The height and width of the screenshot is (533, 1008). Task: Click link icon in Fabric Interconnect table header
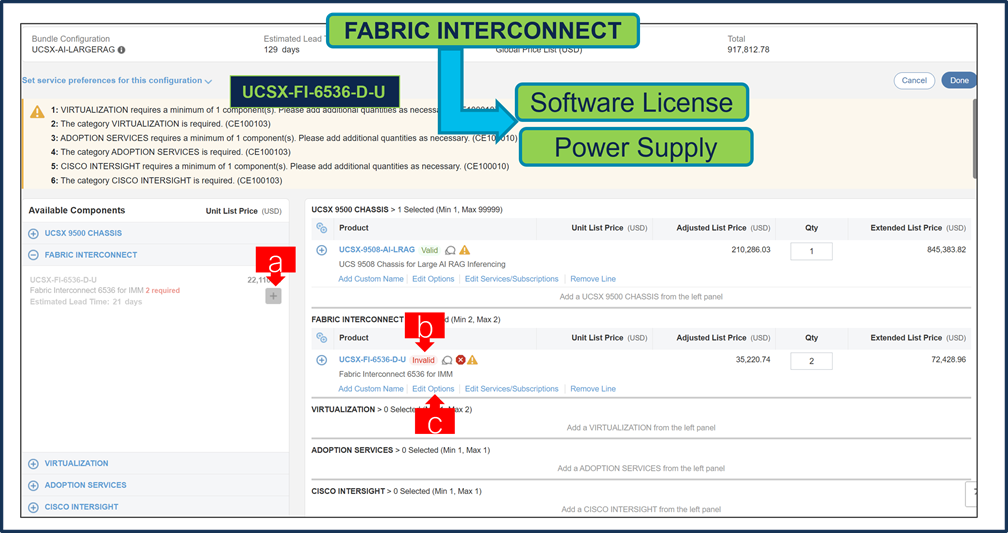[322, 338]
